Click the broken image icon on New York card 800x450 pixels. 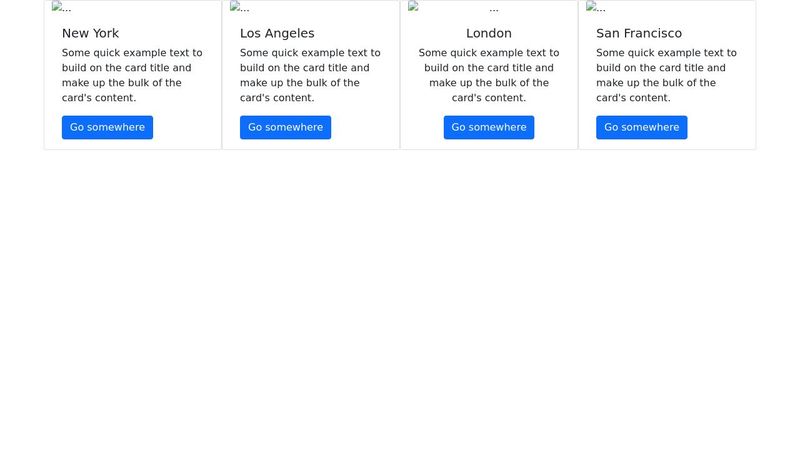tap(57, 6)
